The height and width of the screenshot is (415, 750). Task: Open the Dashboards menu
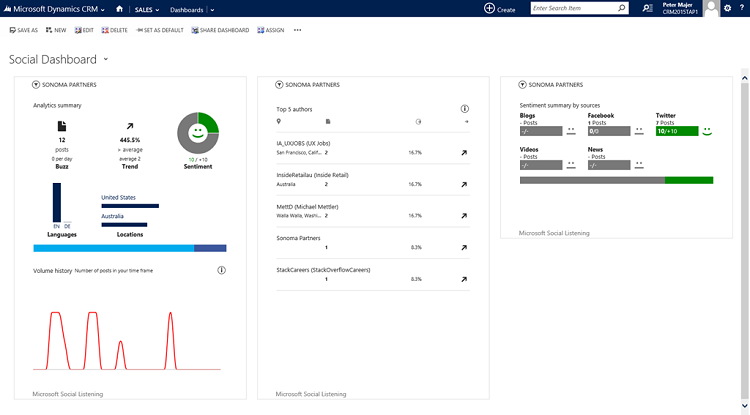pyautogui.click(x=187, y=10)
